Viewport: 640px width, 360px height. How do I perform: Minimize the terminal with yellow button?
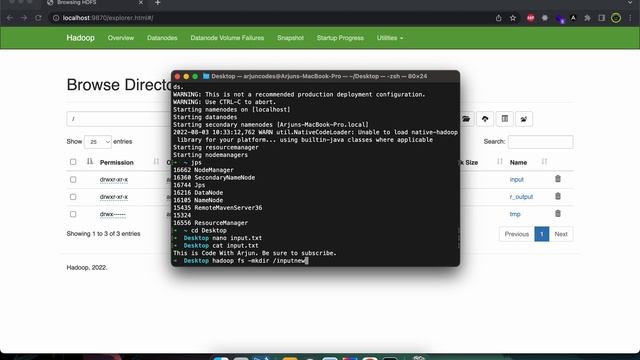pyautogui.click(x=186, y=76)
